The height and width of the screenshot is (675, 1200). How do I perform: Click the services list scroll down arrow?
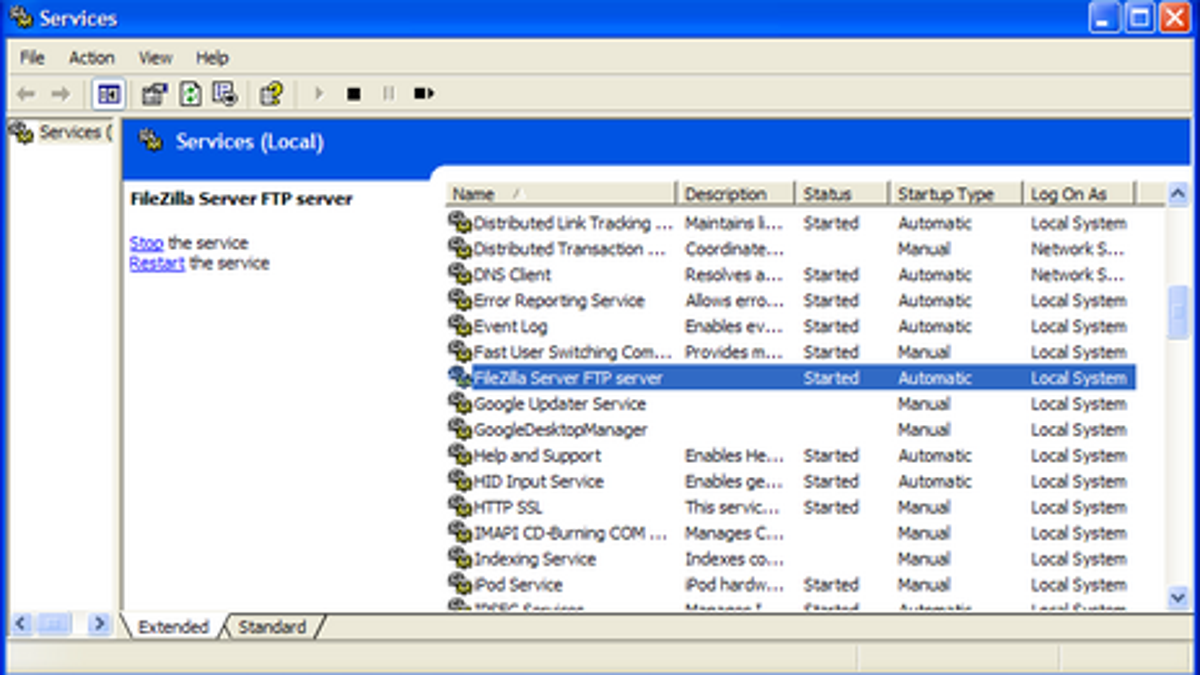pos(1178,597)
